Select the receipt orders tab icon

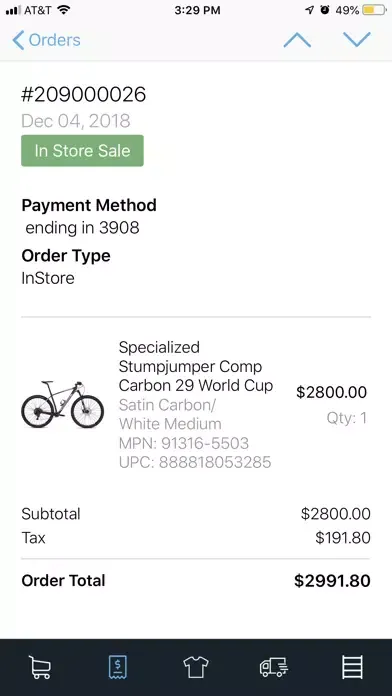coord(118,667)
